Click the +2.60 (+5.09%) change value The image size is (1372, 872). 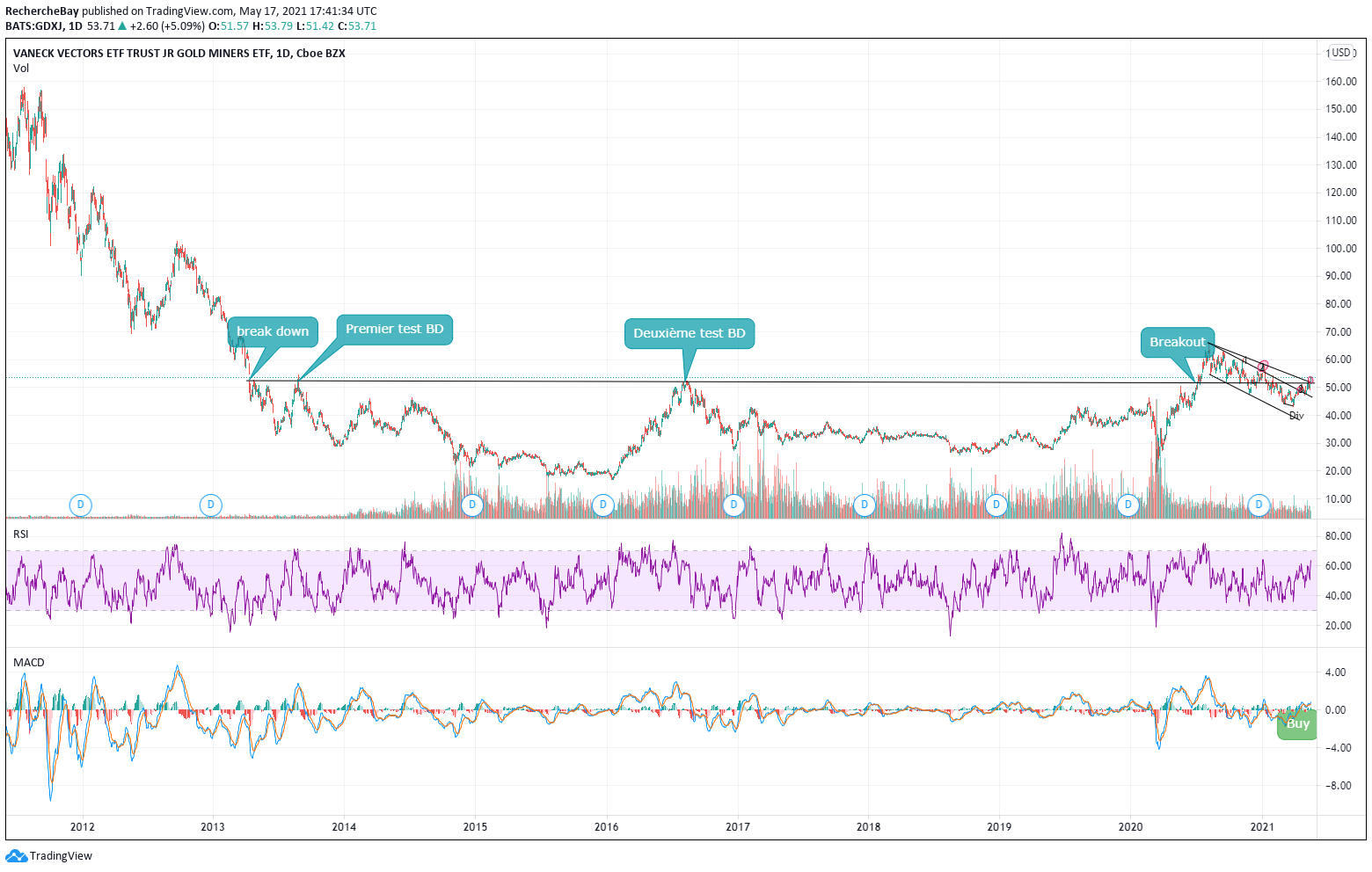[x=167, y=26]
